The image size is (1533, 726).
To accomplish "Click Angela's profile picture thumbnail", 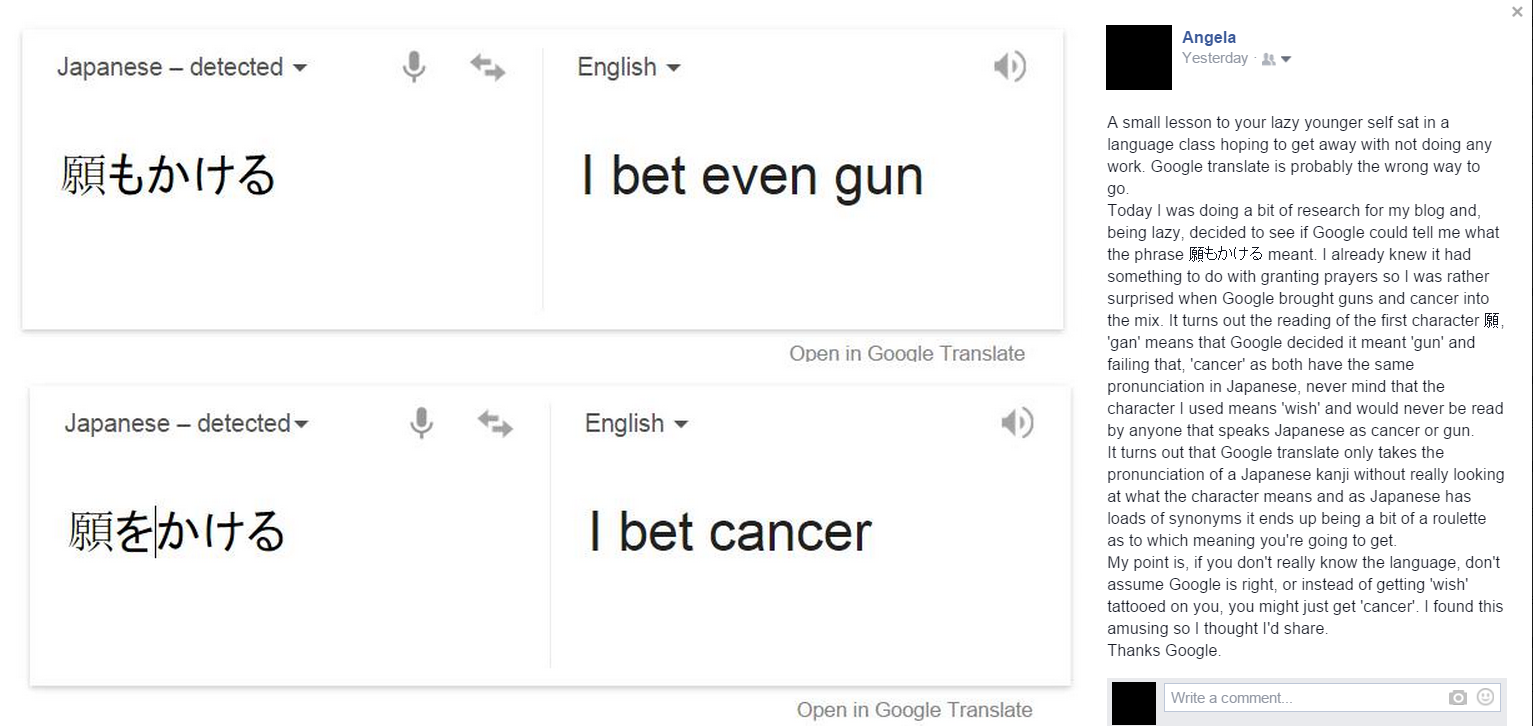I will tap(1139, 57).
